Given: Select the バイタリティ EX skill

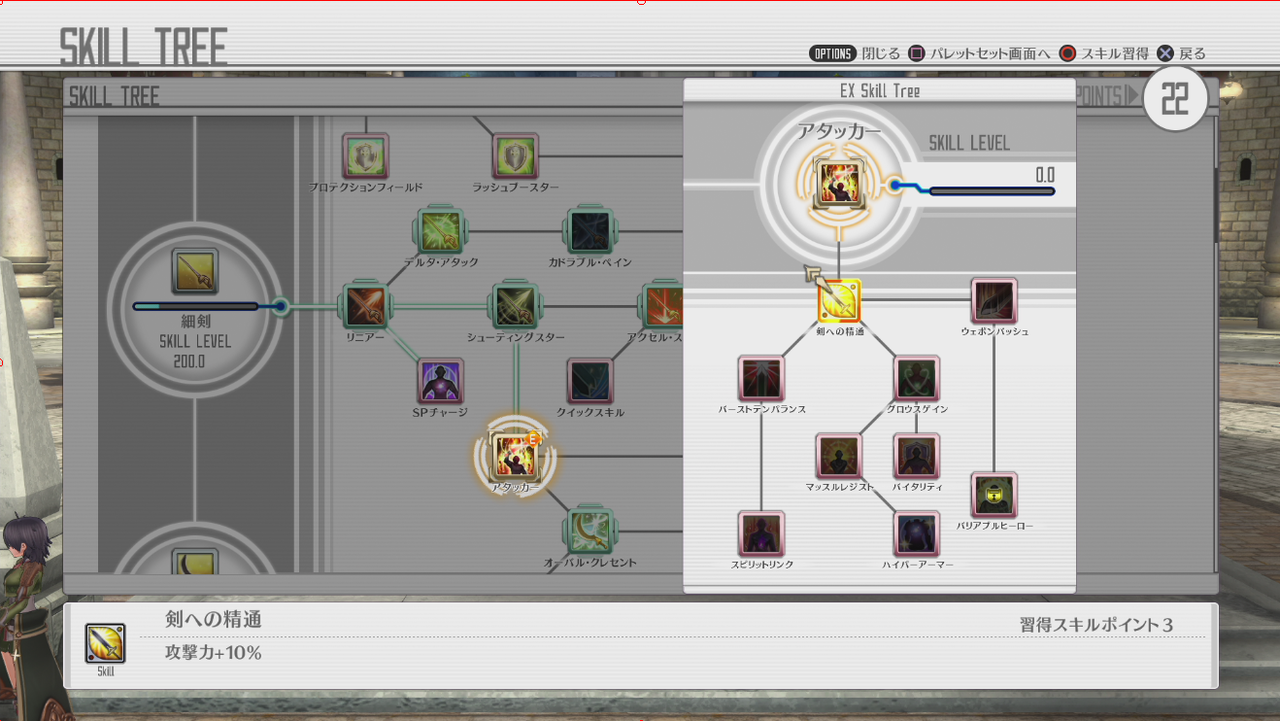Looking at the screenshot, I should pos(917,457).
